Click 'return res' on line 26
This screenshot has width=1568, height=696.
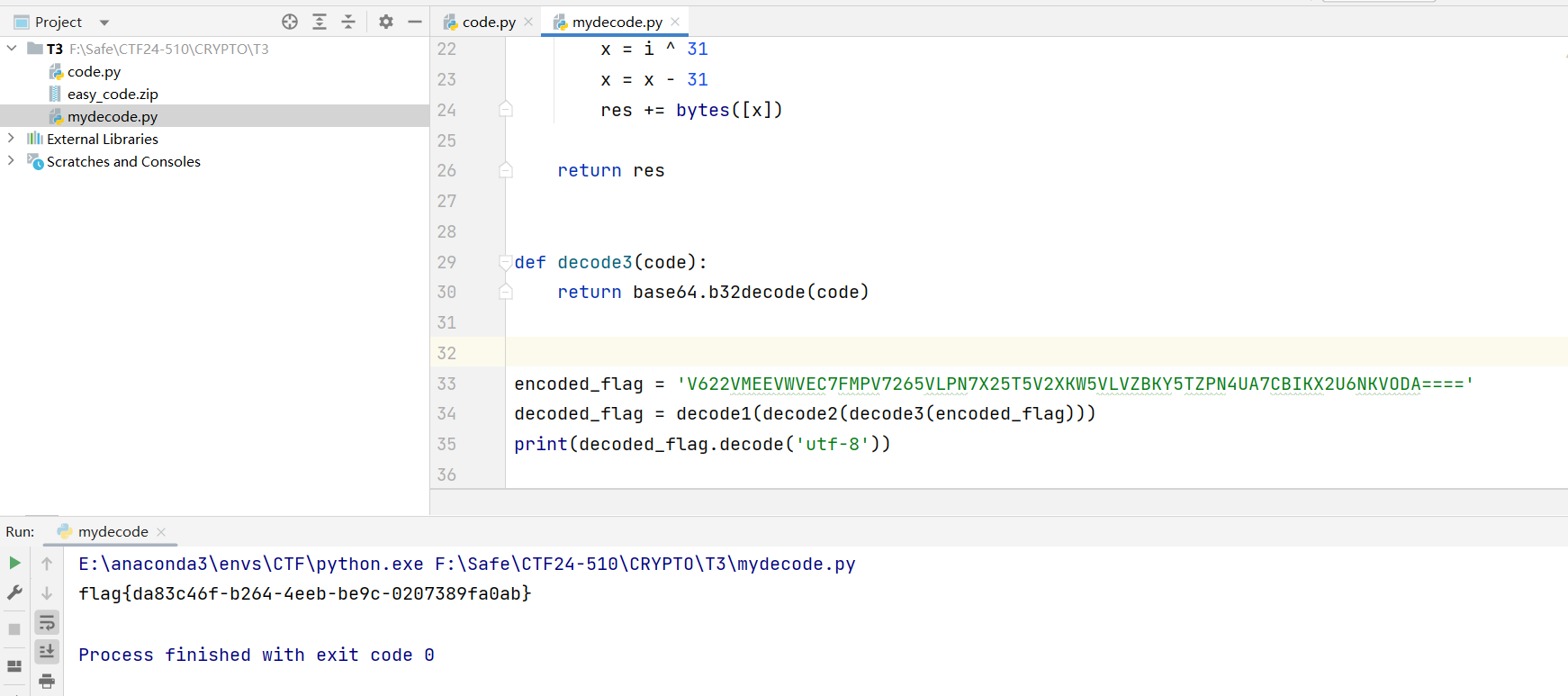(610, 170)
